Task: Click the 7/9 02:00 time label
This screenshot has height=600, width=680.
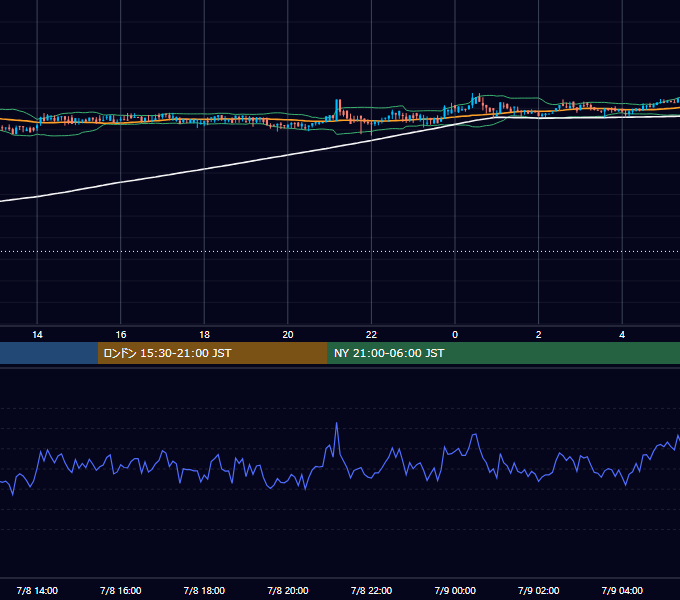Action: pos(538,590)
